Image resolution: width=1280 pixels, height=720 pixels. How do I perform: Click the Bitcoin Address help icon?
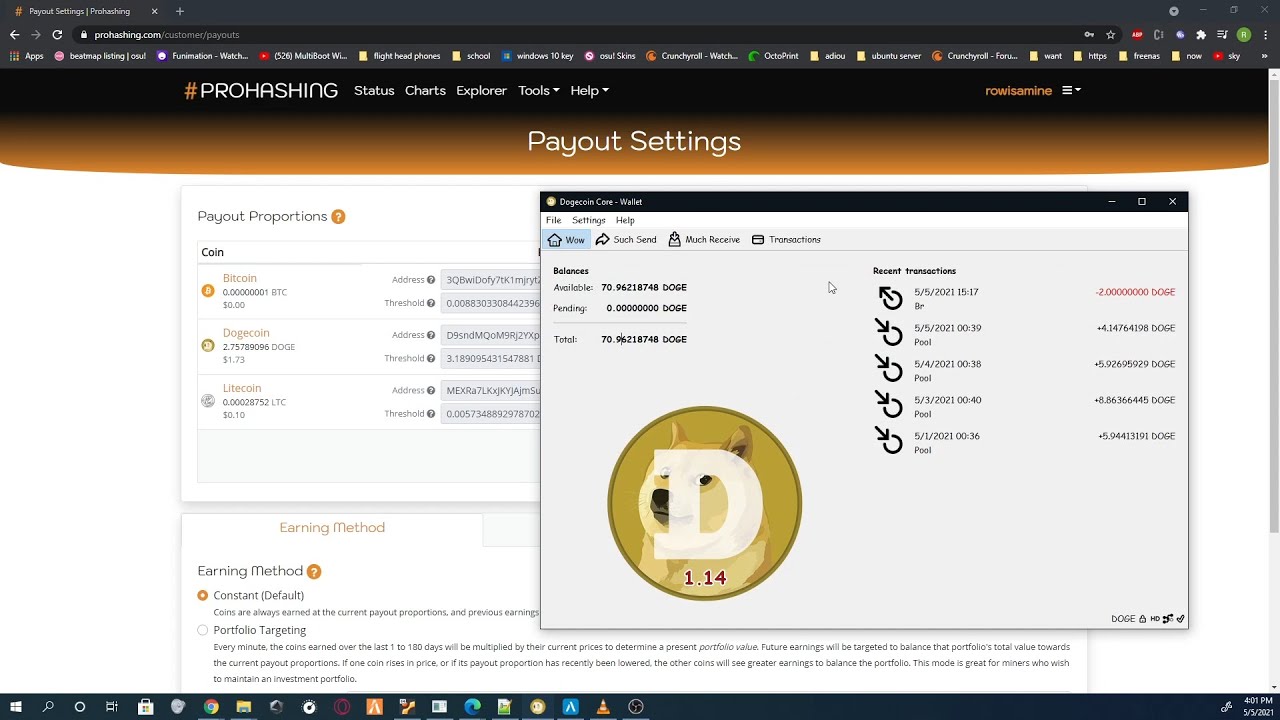tap(431, 280)
